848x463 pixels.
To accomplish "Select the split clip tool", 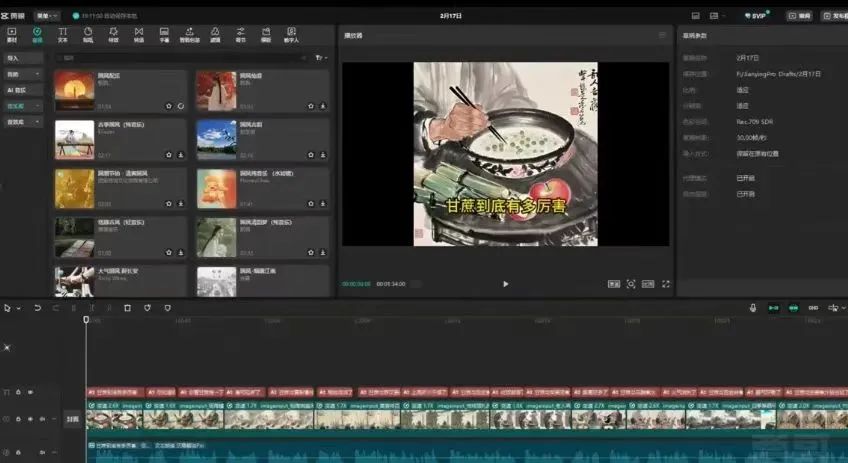I will (74, 308).
